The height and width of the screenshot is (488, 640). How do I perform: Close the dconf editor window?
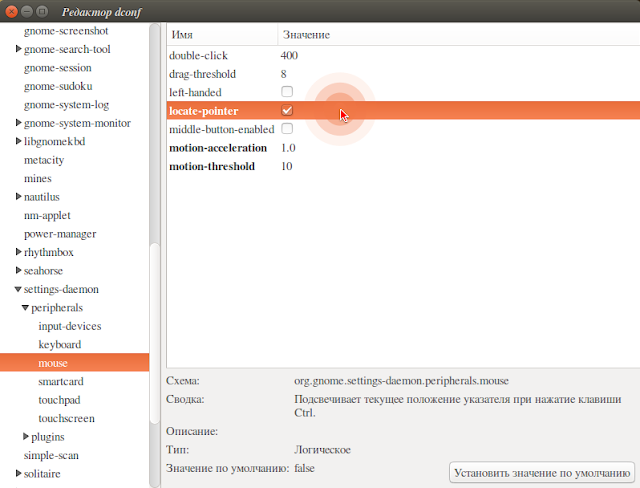pos(12,11)
